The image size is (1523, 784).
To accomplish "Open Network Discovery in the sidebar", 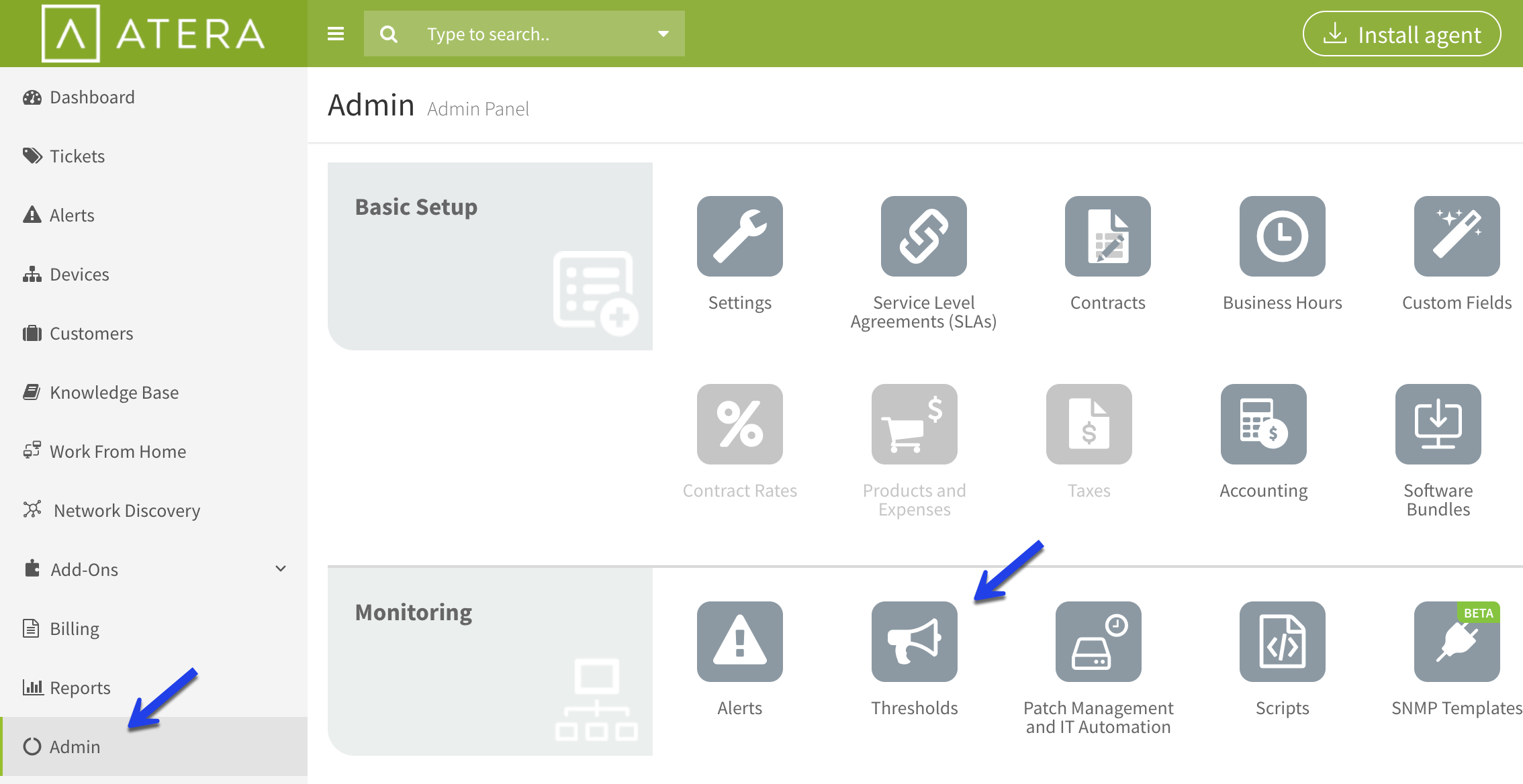I will 154,511.
